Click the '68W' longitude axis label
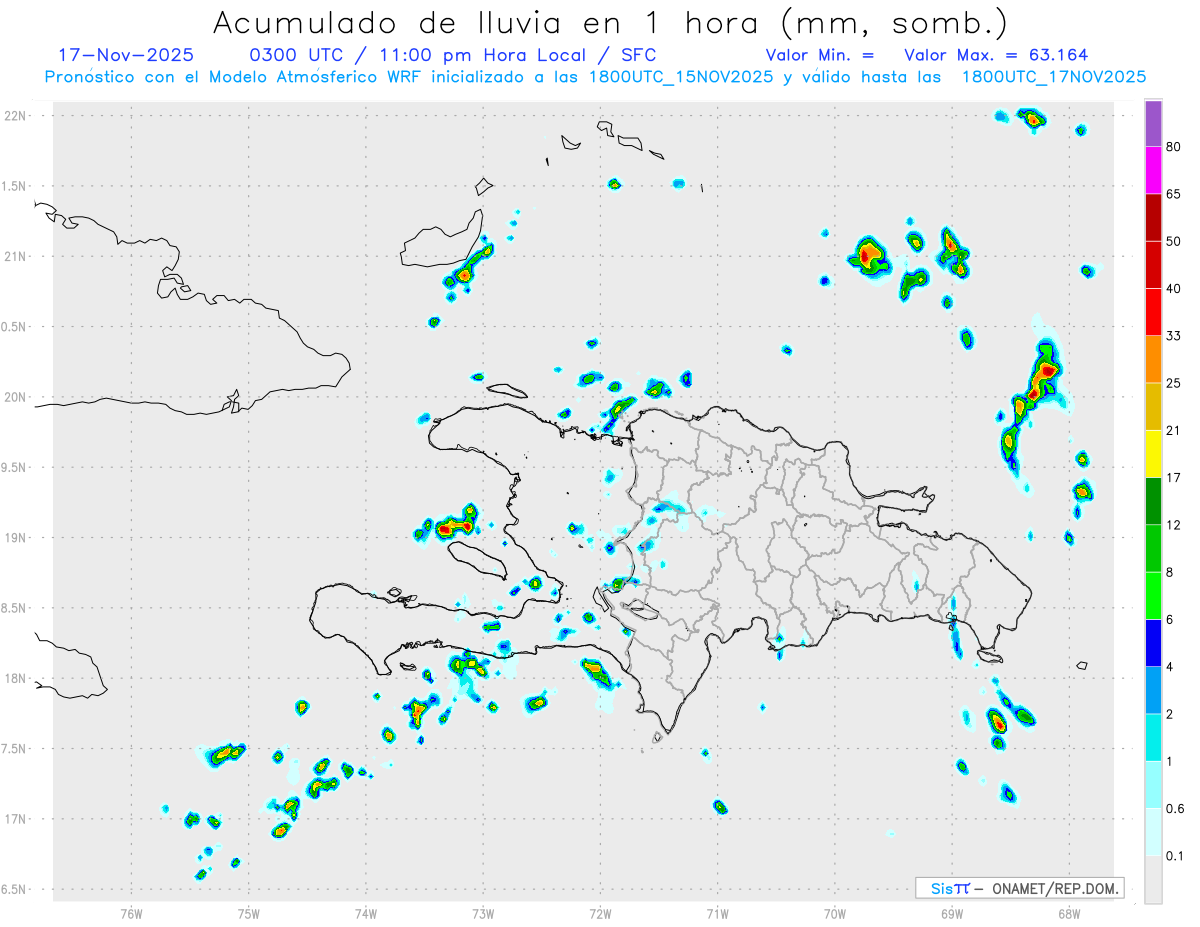 tap(1069, 912)
